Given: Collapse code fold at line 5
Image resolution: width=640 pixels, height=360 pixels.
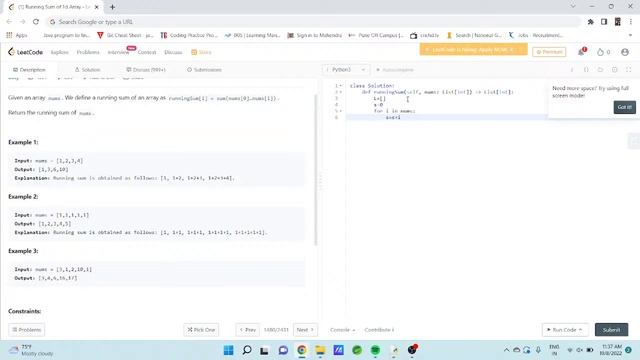Looking at the screenshot, I should coord(341,111).
